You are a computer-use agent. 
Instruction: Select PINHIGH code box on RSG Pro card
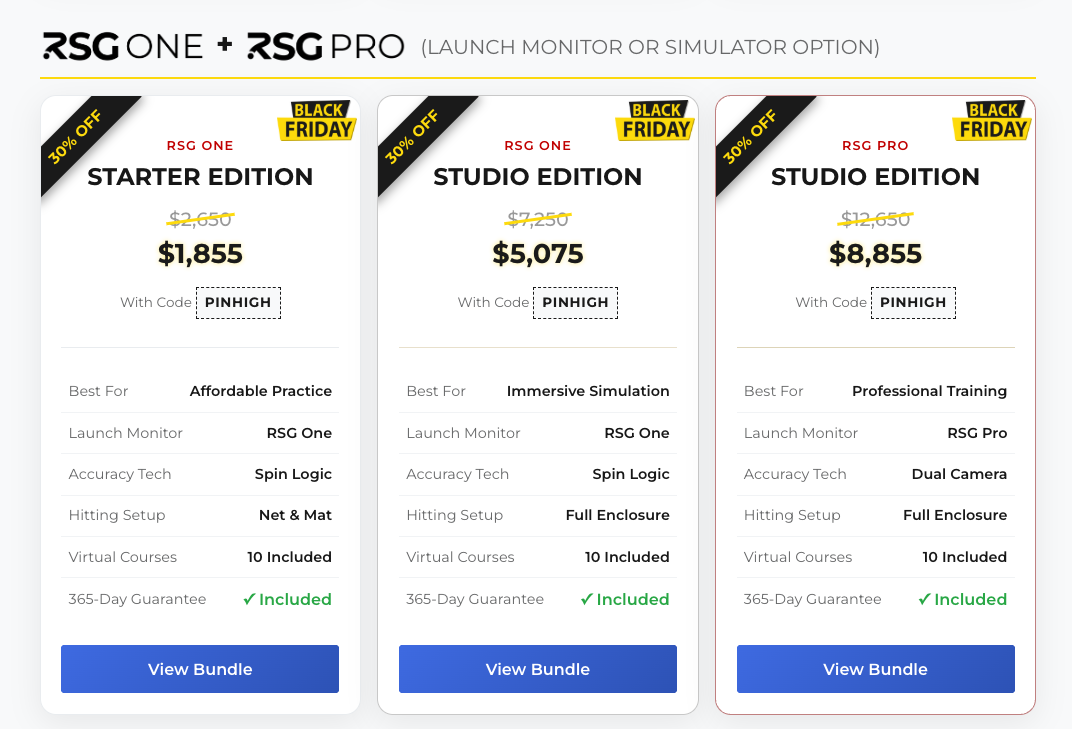coord(913,302)
